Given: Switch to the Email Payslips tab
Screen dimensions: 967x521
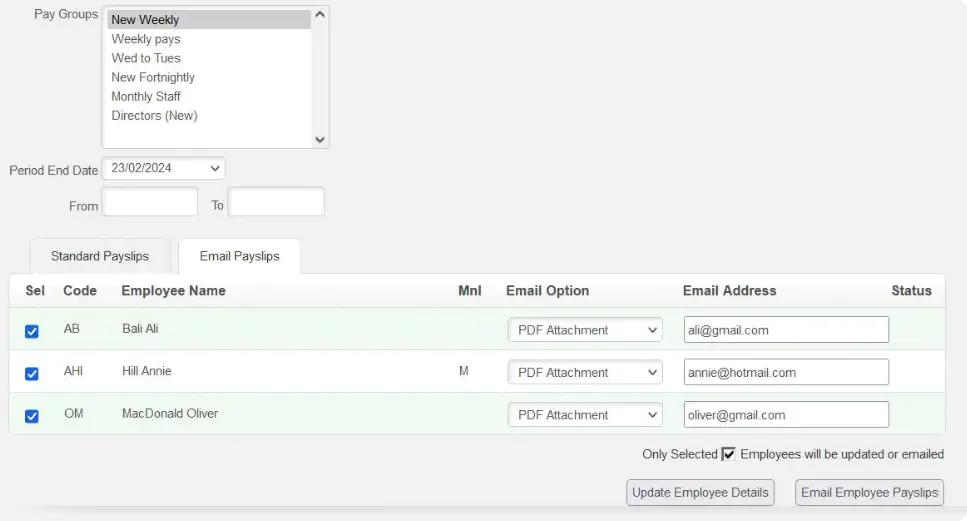Looking at the screenshot, I should [239, 256].
